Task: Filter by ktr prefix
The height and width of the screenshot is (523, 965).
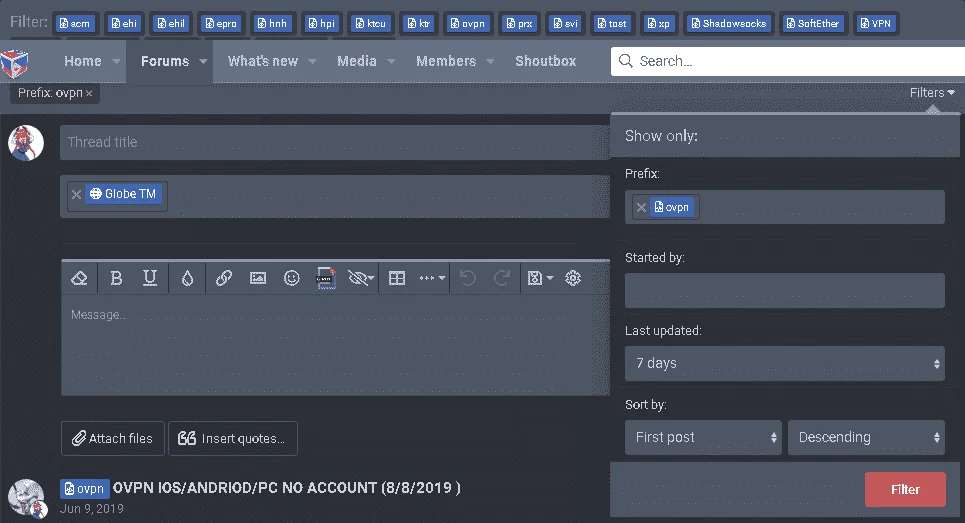Action: click(419, 23)
